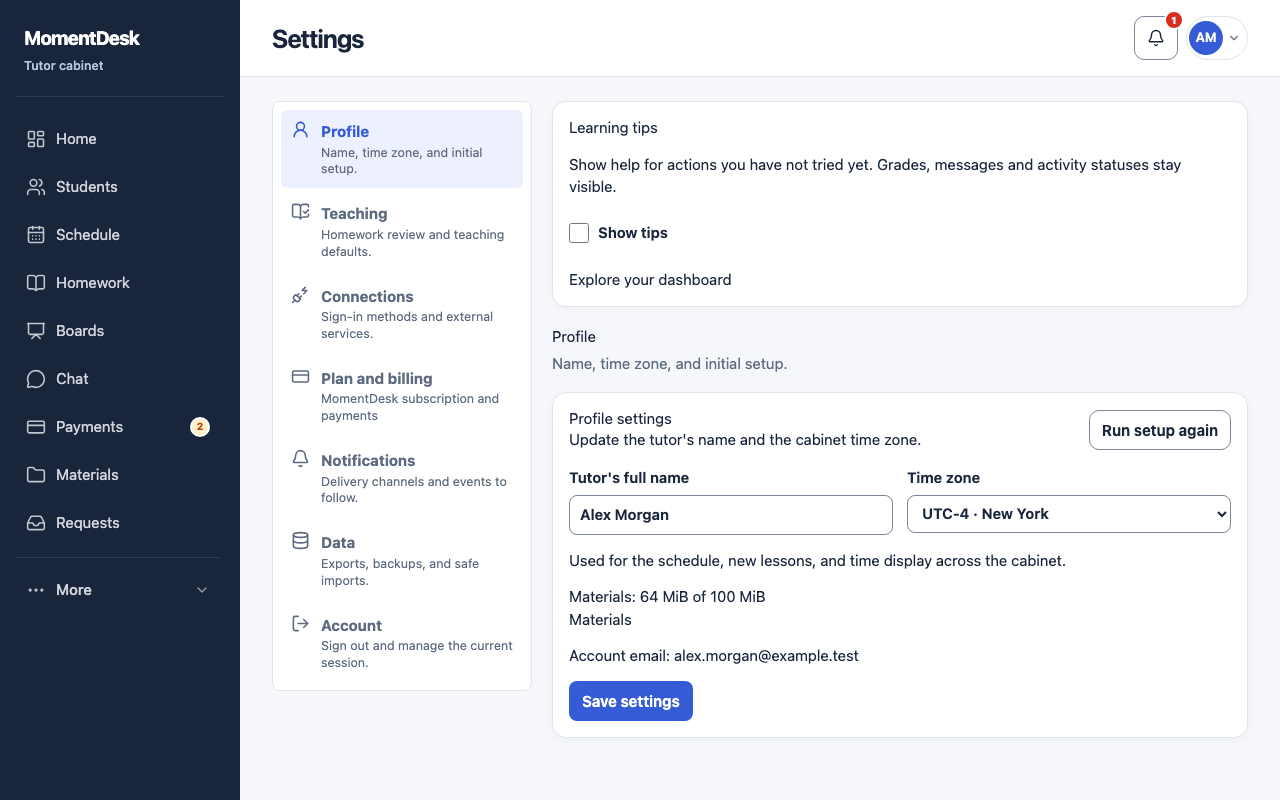Image resolution: width=1280 pixels, height=800 pixels.
Task: Click the Data database icon
Action: (300, 541)
